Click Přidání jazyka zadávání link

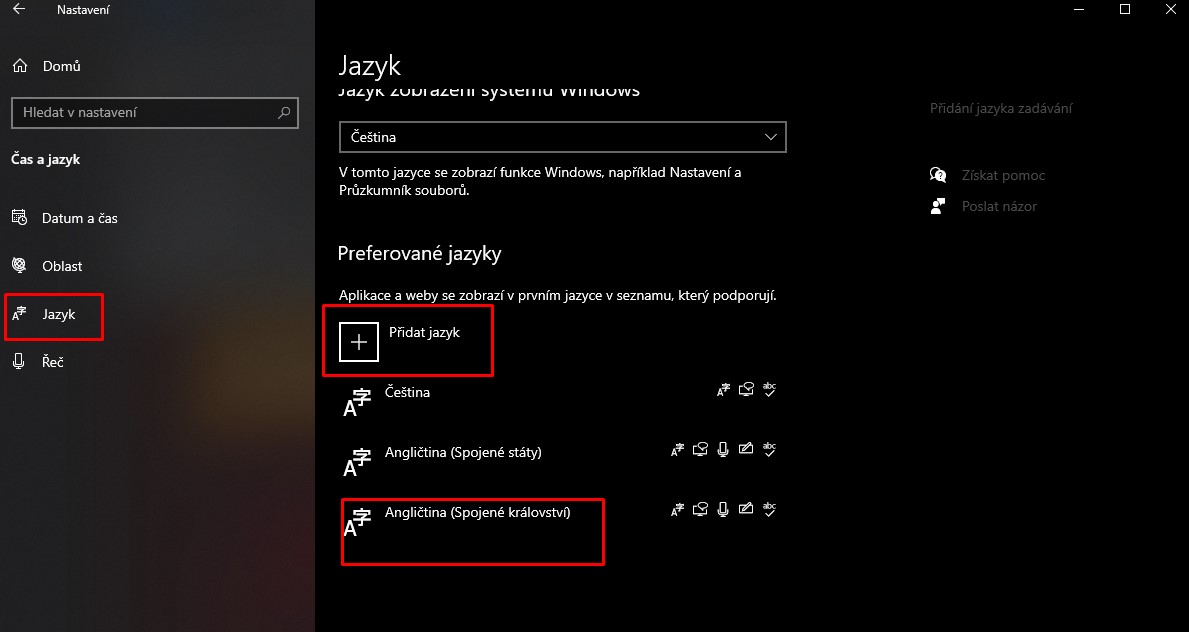tap(1000, 108)
